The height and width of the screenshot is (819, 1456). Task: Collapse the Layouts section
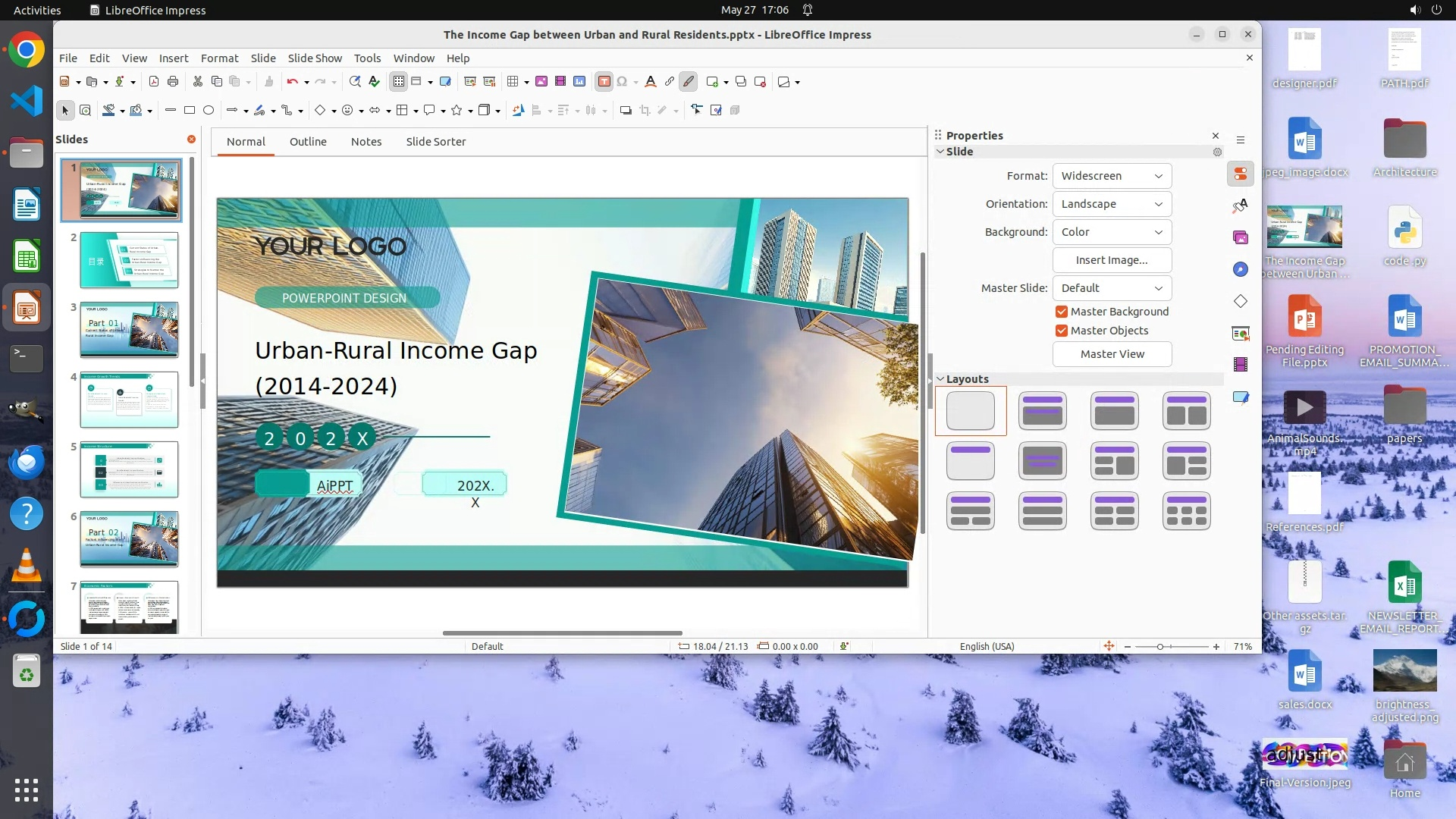940,379
